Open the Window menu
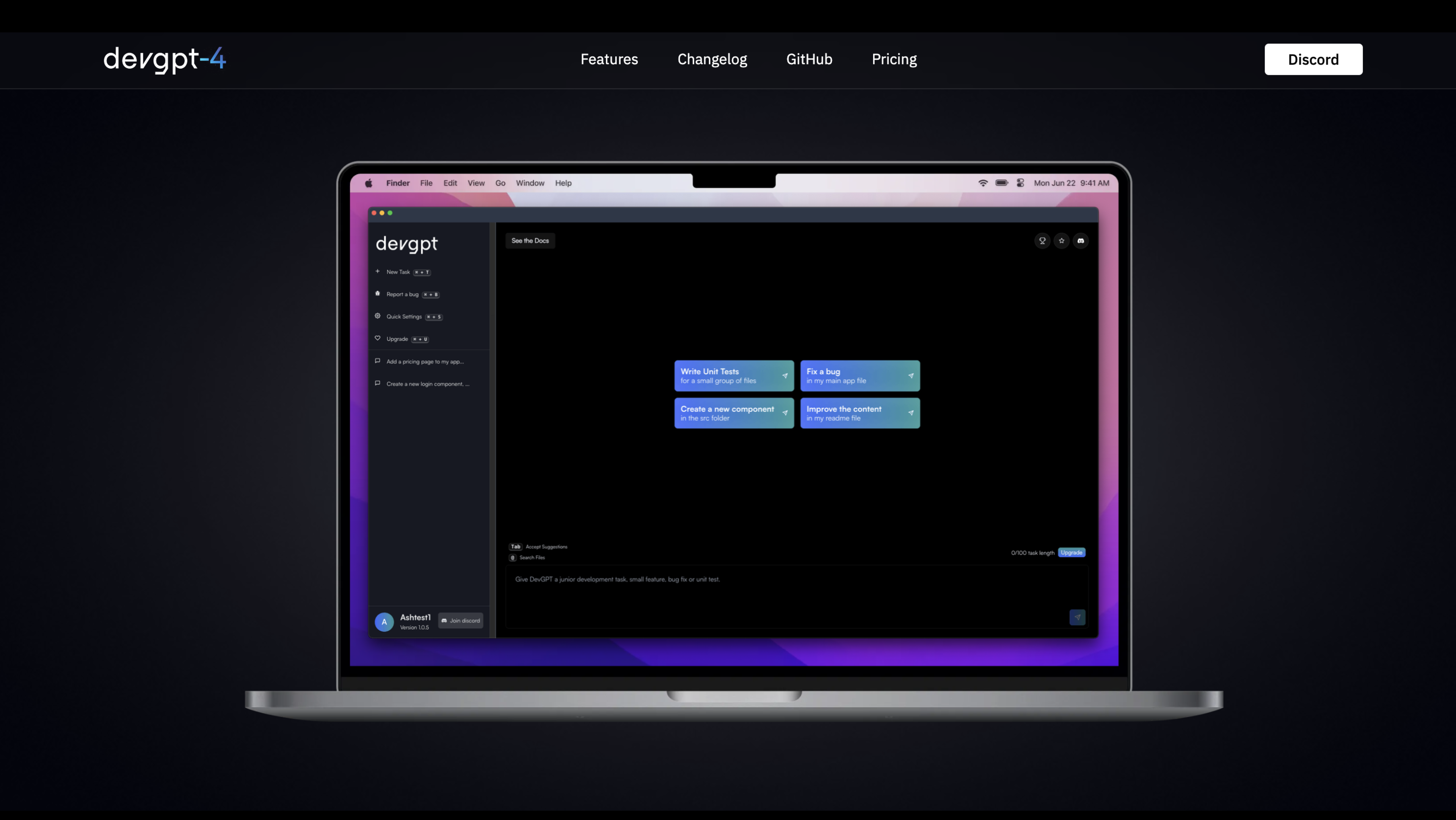 point(530,183)
